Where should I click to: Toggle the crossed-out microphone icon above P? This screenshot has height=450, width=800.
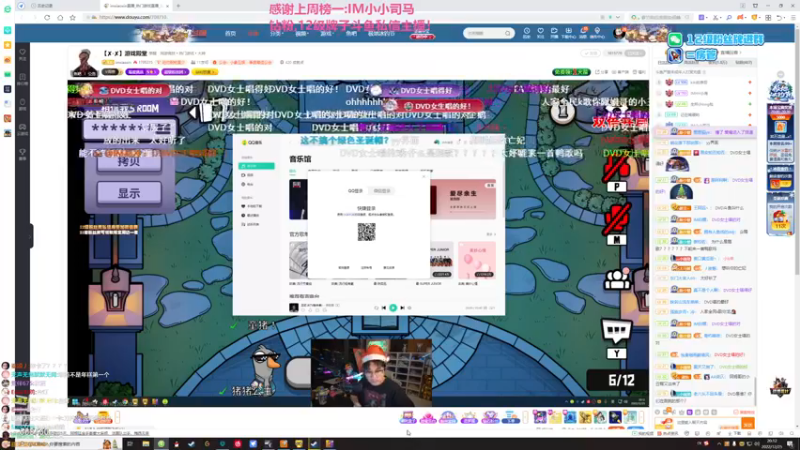[616, 169]
